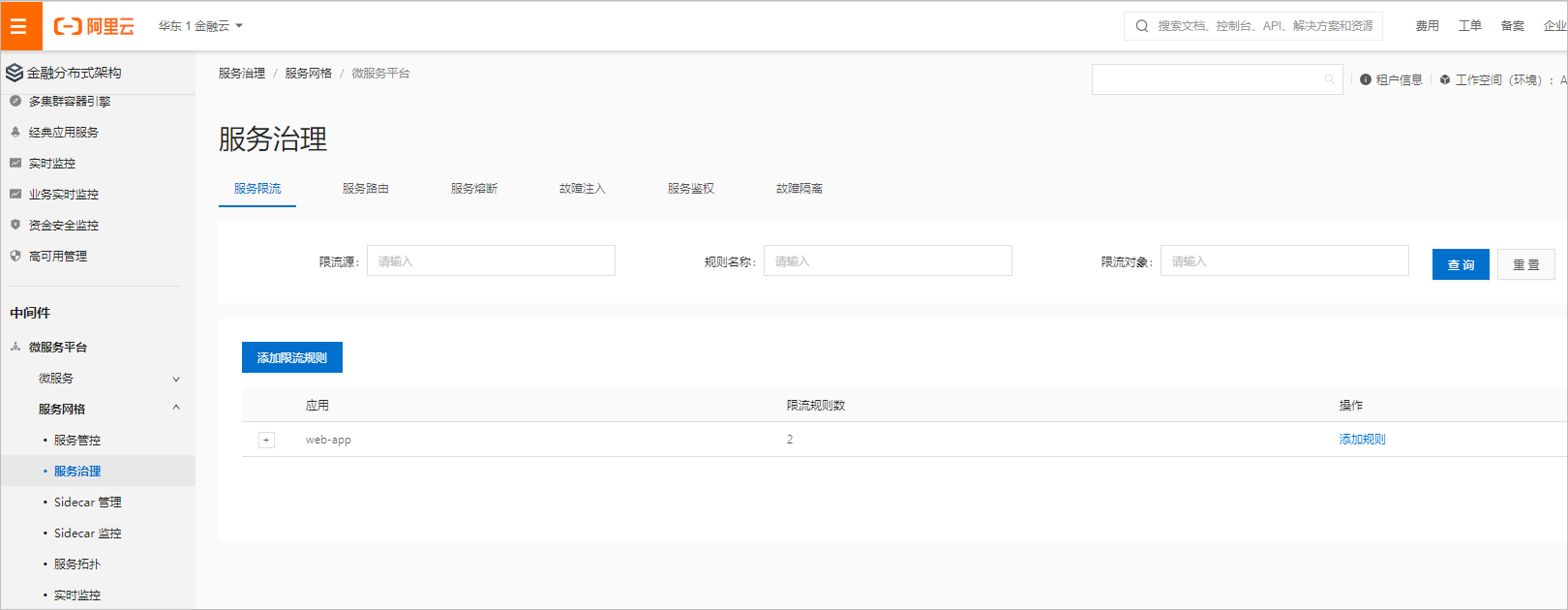Image resolution: width=1568 pixels, height=610 pixels.
Task: Open the 工单 menu
Action: tap(1469, 26)
